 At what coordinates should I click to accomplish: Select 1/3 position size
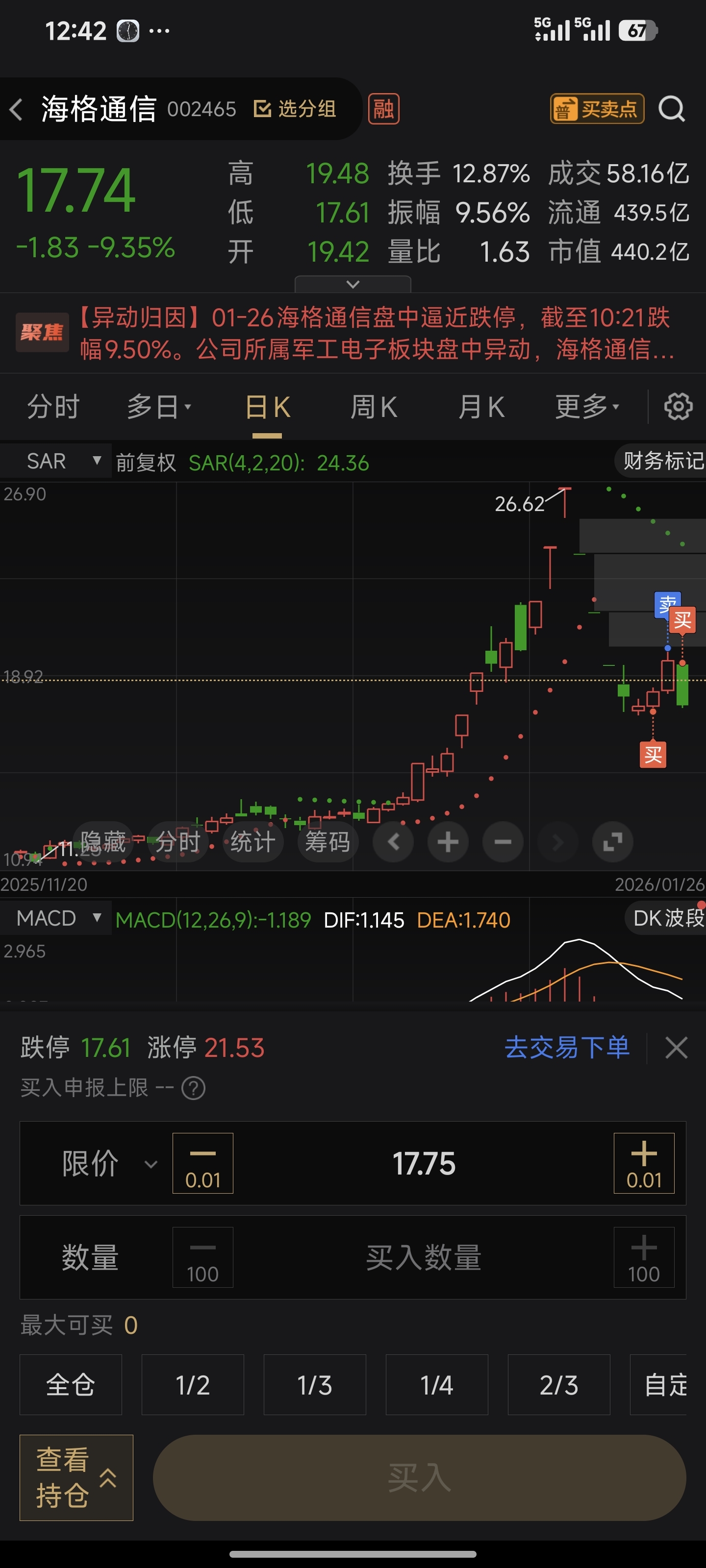pyautogui.click(x=314, y=1385)
